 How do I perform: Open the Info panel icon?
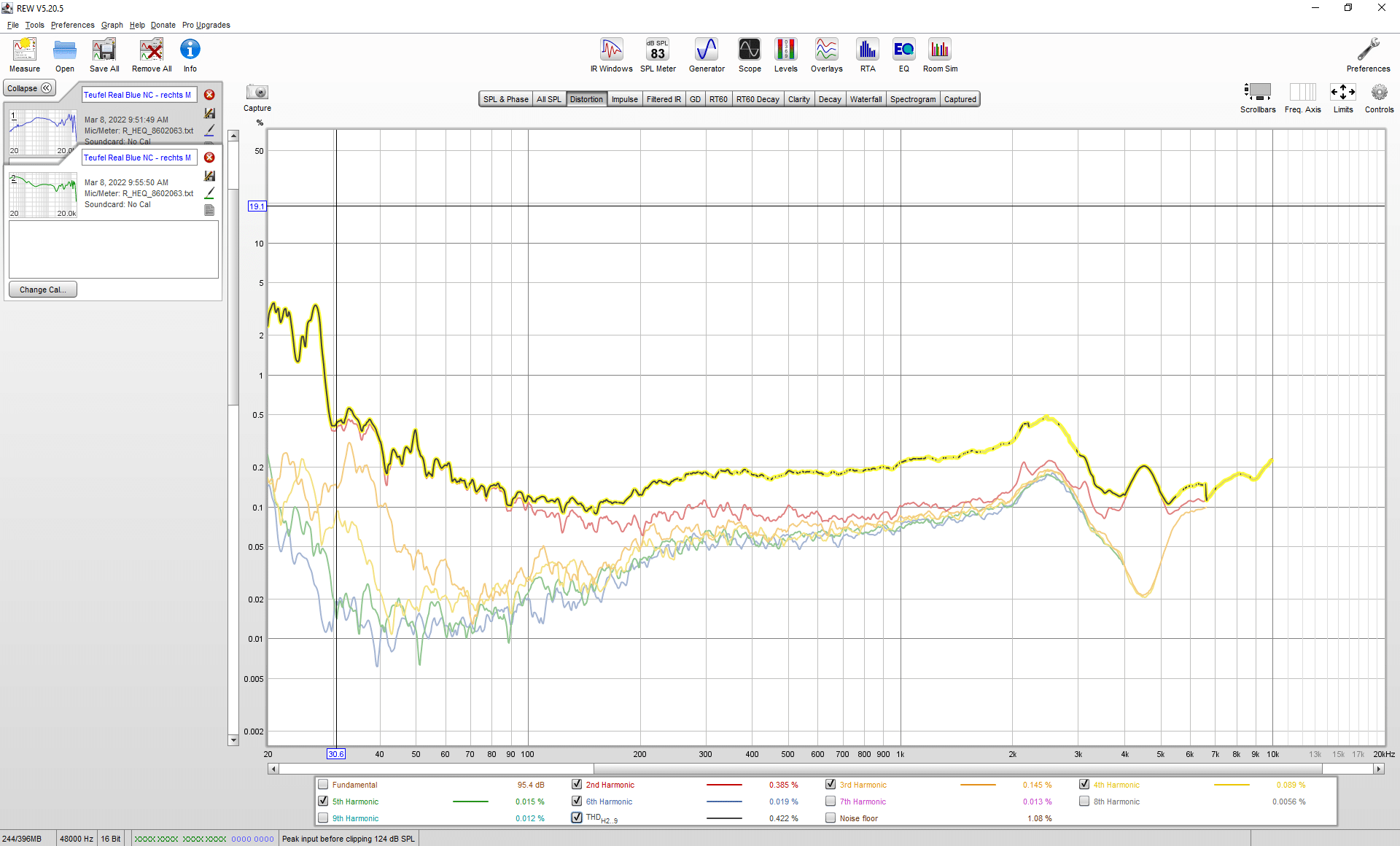(190, 55)
